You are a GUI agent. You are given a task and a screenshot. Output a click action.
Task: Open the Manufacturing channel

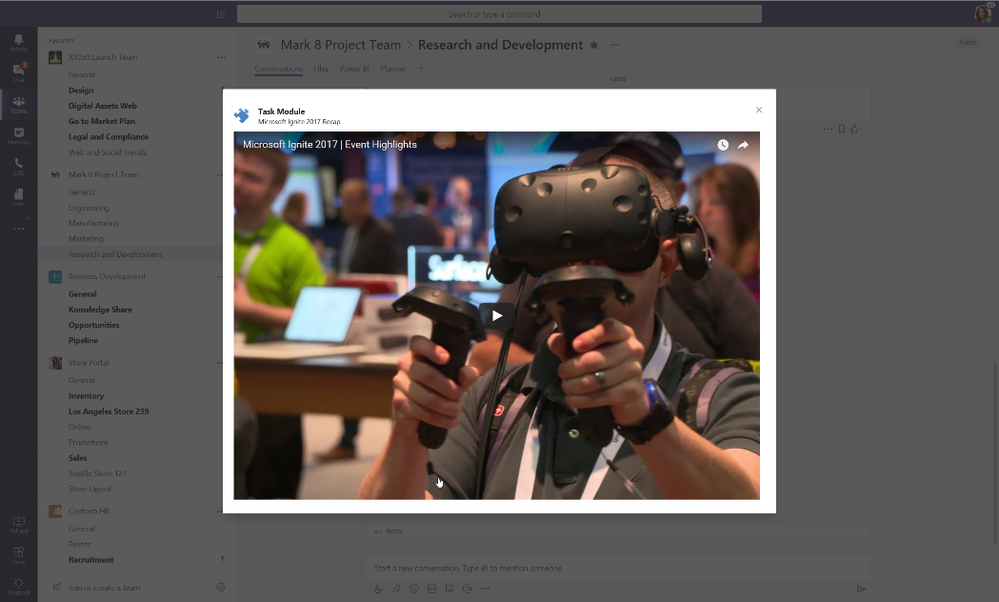pos(93,223)
